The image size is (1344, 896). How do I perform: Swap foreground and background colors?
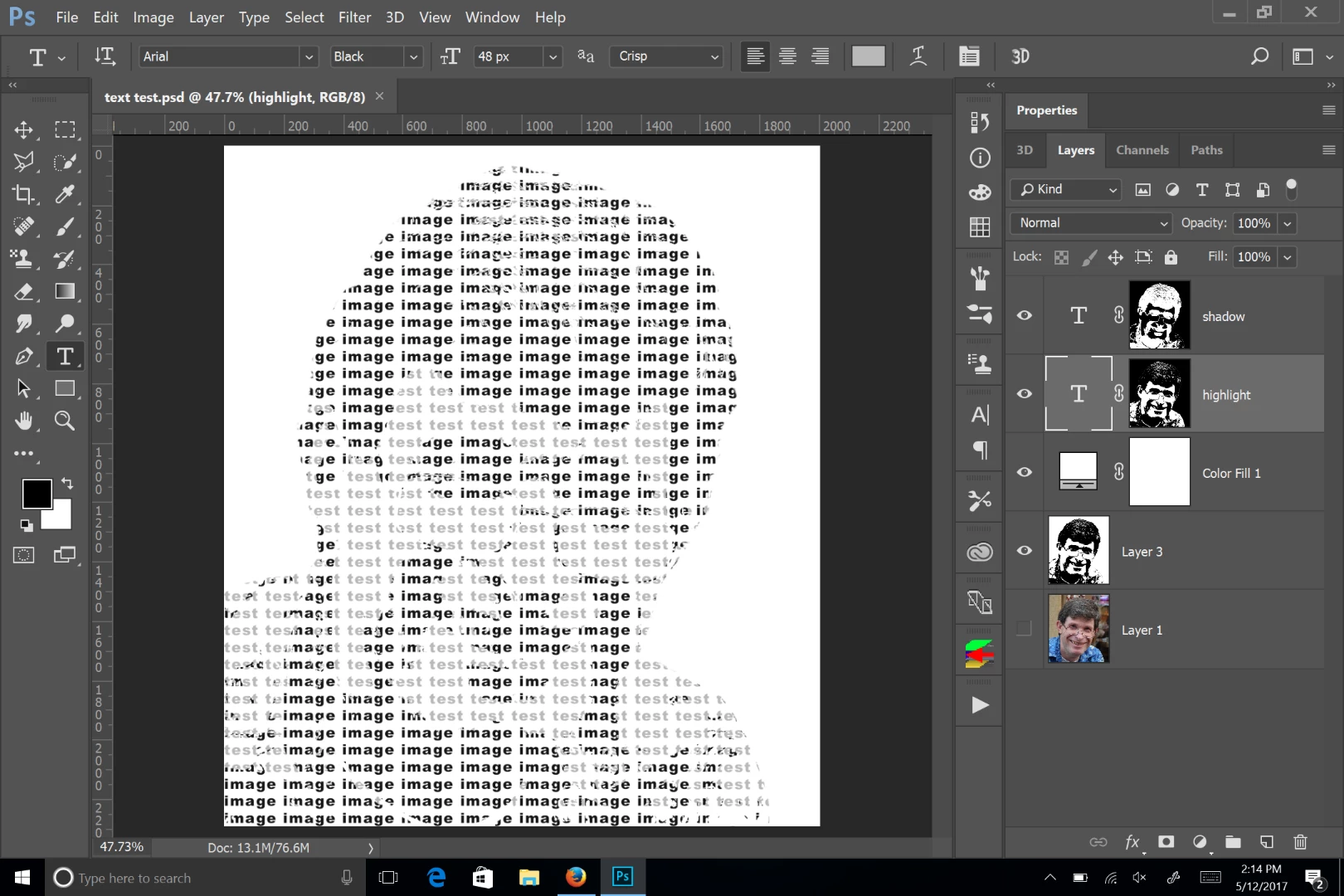(x=67, y=483)
